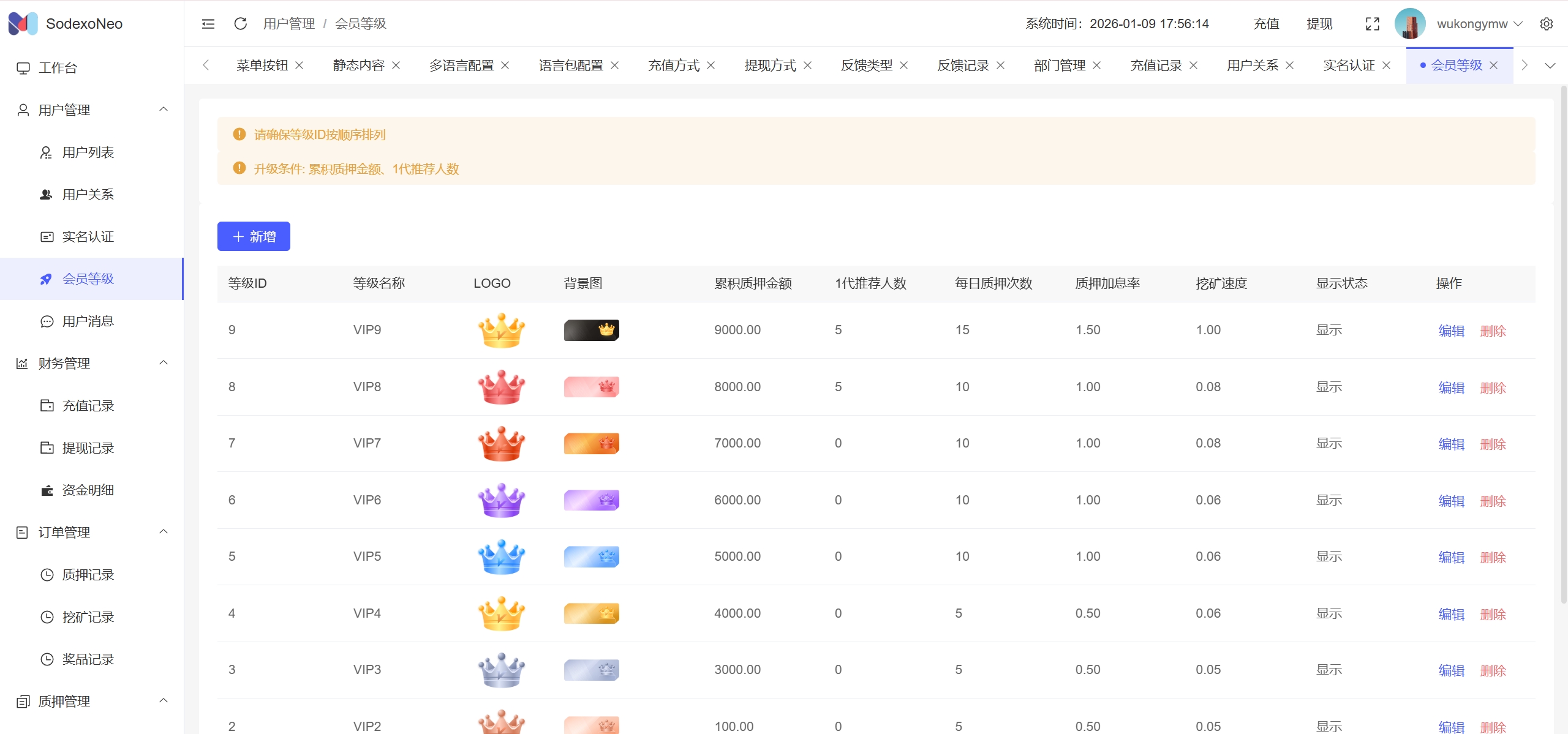Click the 新增 button

coord(254,236)
